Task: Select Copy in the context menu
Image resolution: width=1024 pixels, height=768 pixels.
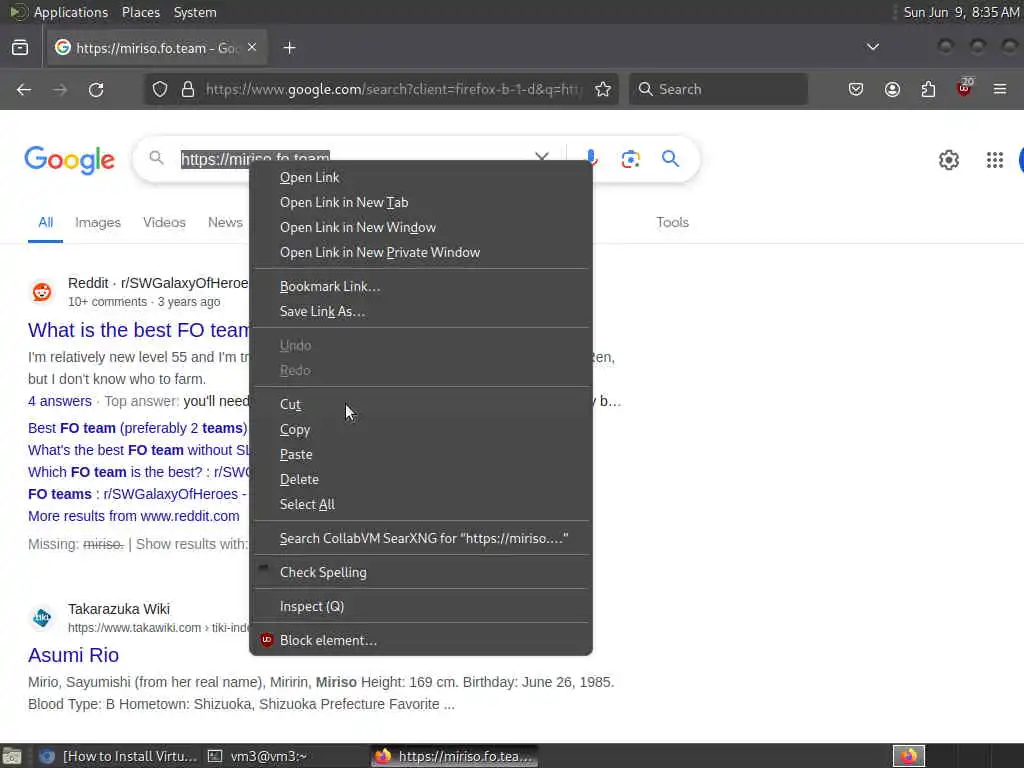Action: pyautogui.click(x=421, y=430)
